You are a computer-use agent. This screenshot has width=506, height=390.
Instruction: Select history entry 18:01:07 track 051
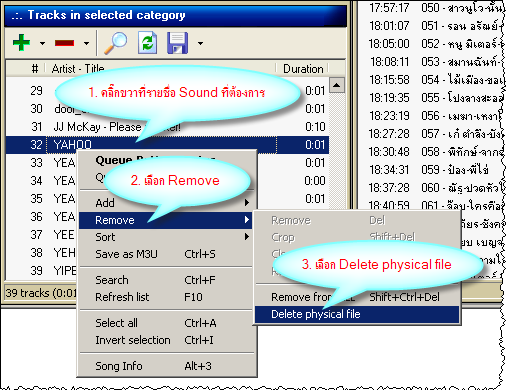coord(435,26)
